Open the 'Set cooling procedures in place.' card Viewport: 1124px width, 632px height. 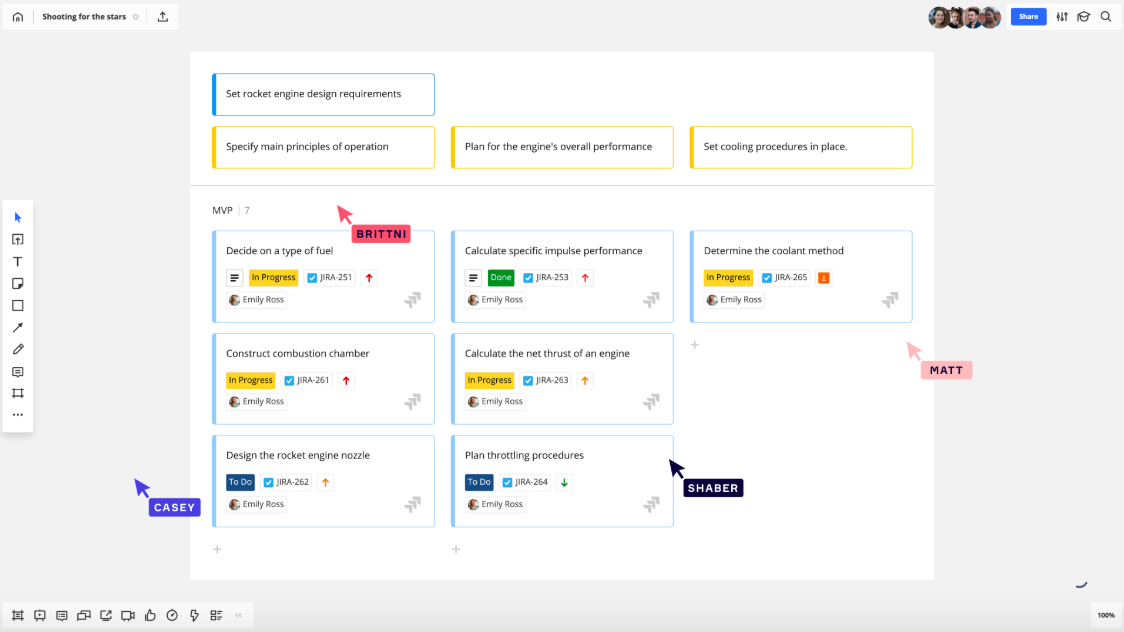point(801,147)
